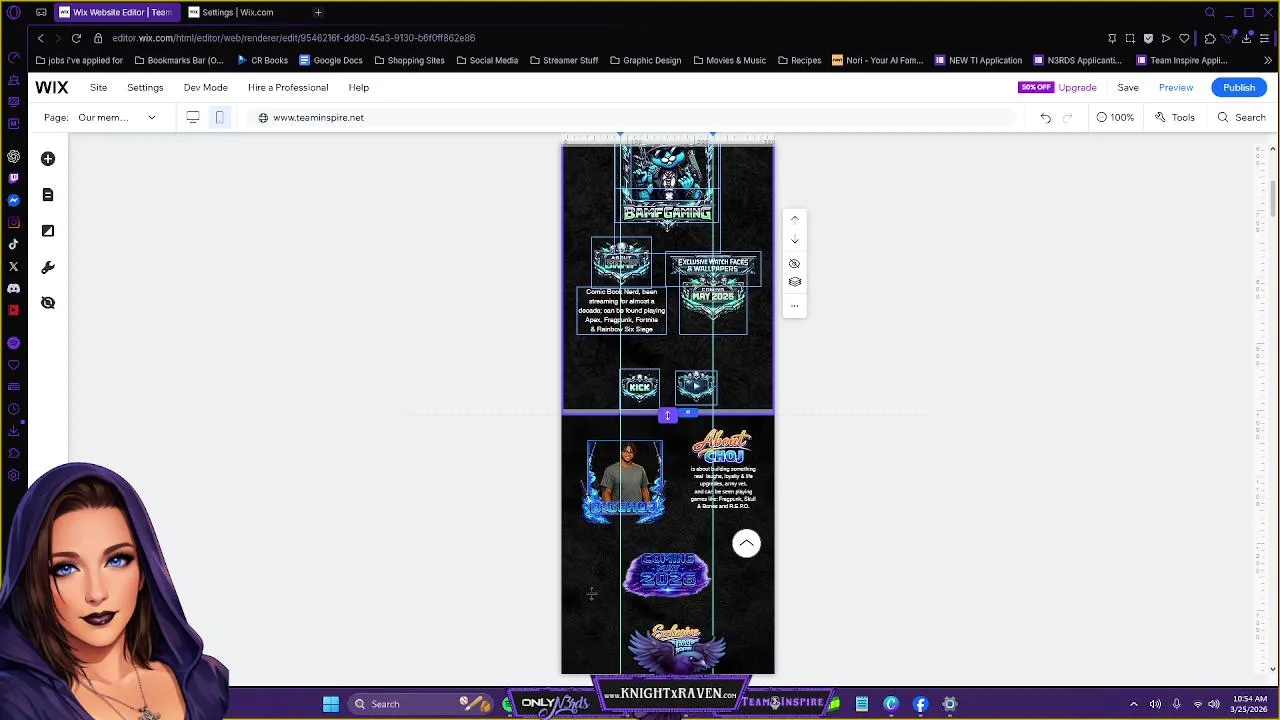Select the BAMFGAMING logo image
The height and width of the screenshot is (720, 1280).
[x=667, y=188]
